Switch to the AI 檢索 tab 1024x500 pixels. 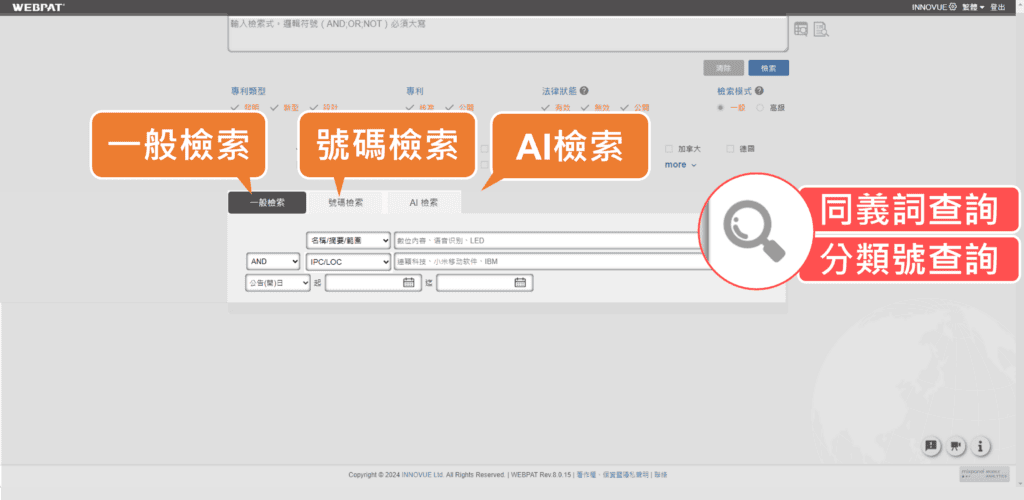click(423, 202)
